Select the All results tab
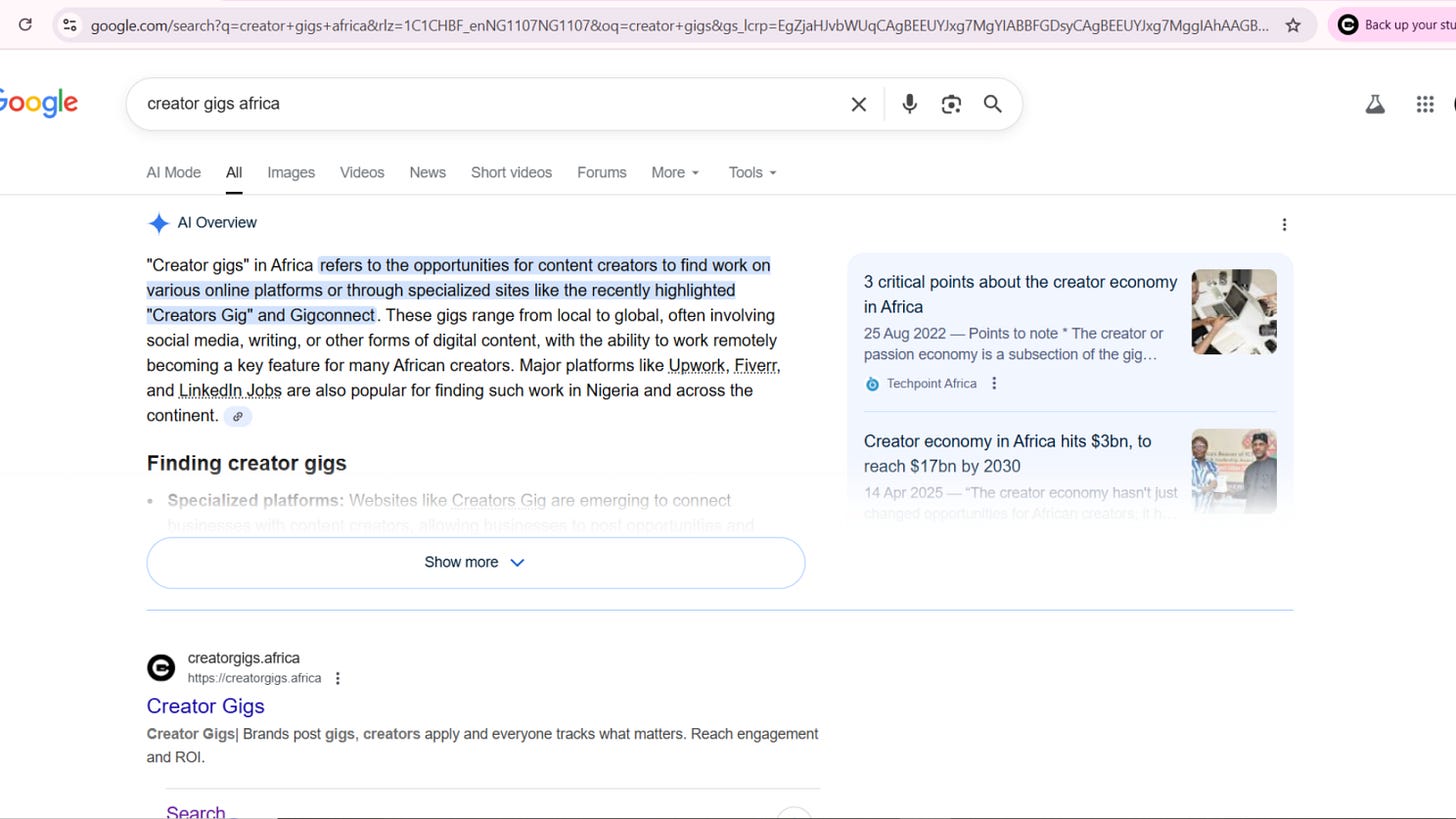Image resolution: width=1456 pixels, height=819 pixels. 234,172
